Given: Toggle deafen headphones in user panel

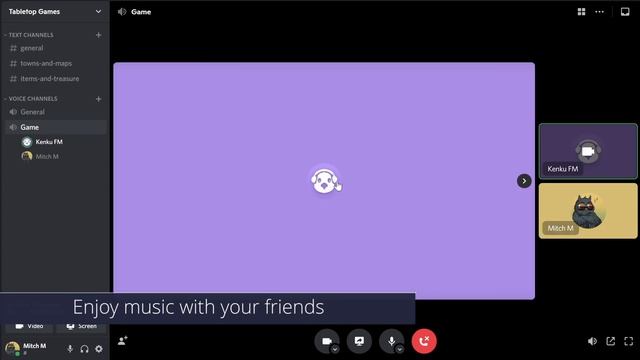Looking at the screenshot, I should (84, 349).
